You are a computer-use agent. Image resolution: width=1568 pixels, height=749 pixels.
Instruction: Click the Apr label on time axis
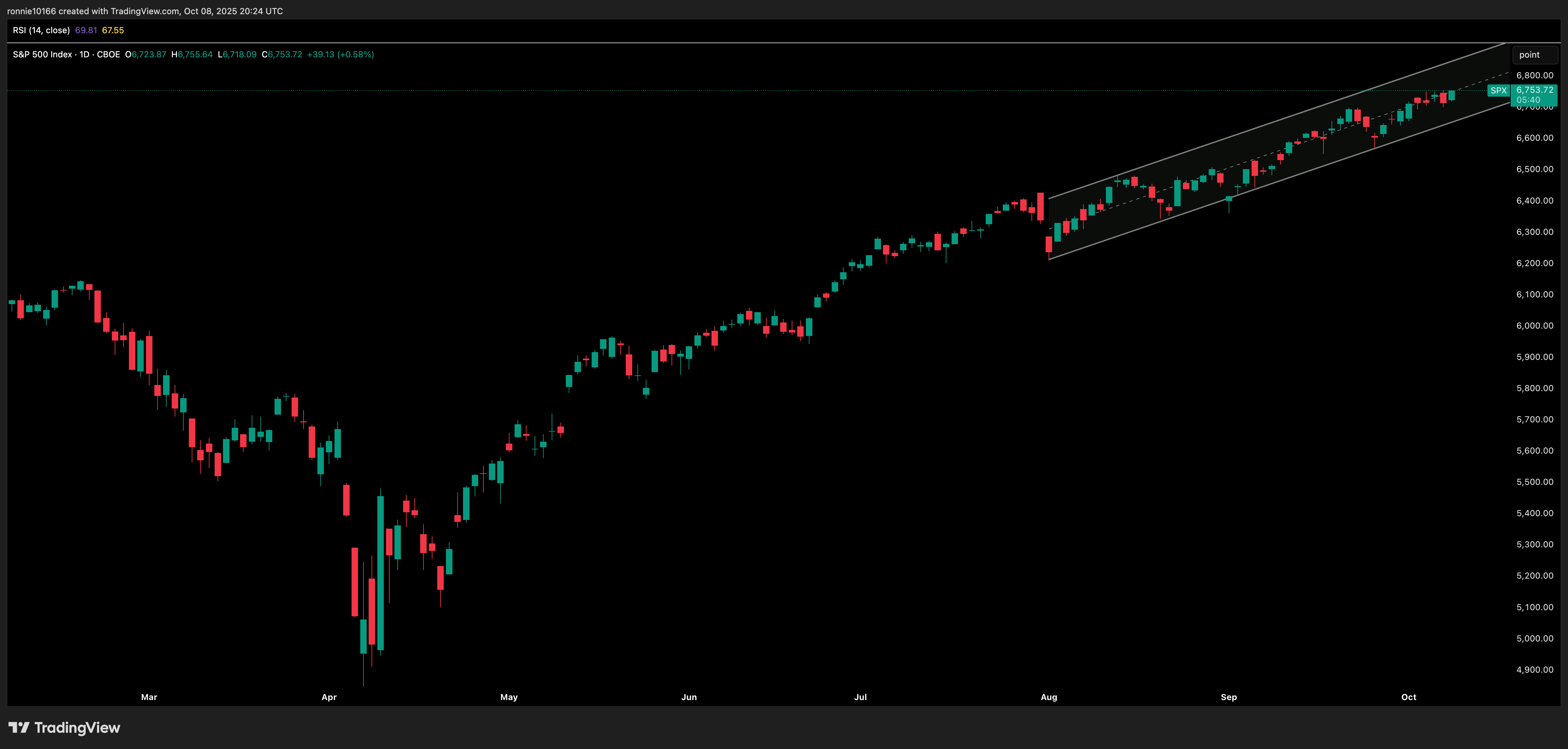[x=329, y=697]
